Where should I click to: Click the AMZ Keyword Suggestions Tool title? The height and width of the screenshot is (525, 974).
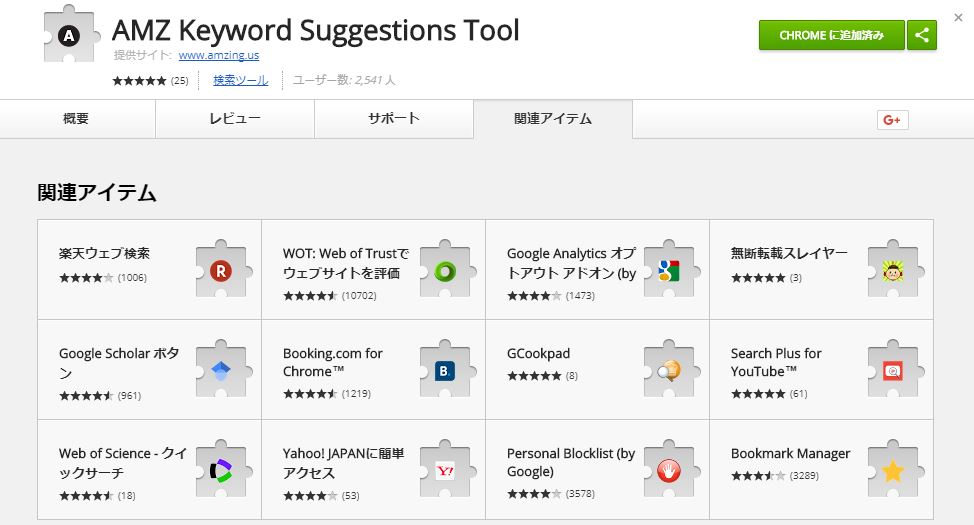click(316, 30)
